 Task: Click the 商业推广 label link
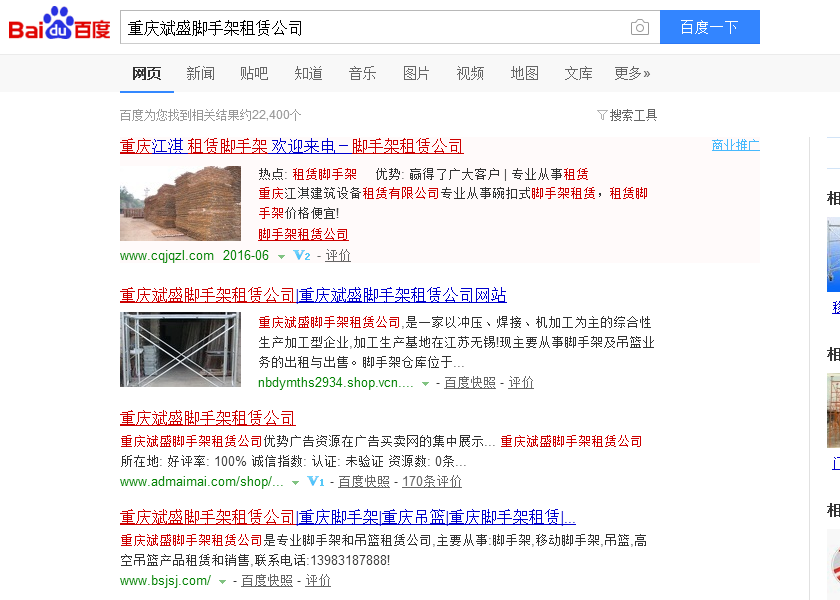click(736, 145)
